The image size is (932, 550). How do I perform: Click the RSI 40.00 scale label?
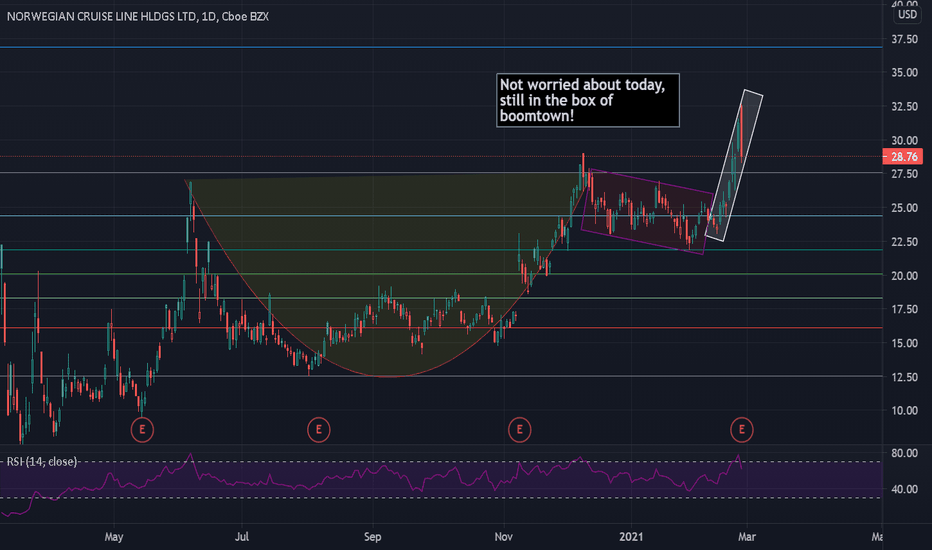point(904,489)
